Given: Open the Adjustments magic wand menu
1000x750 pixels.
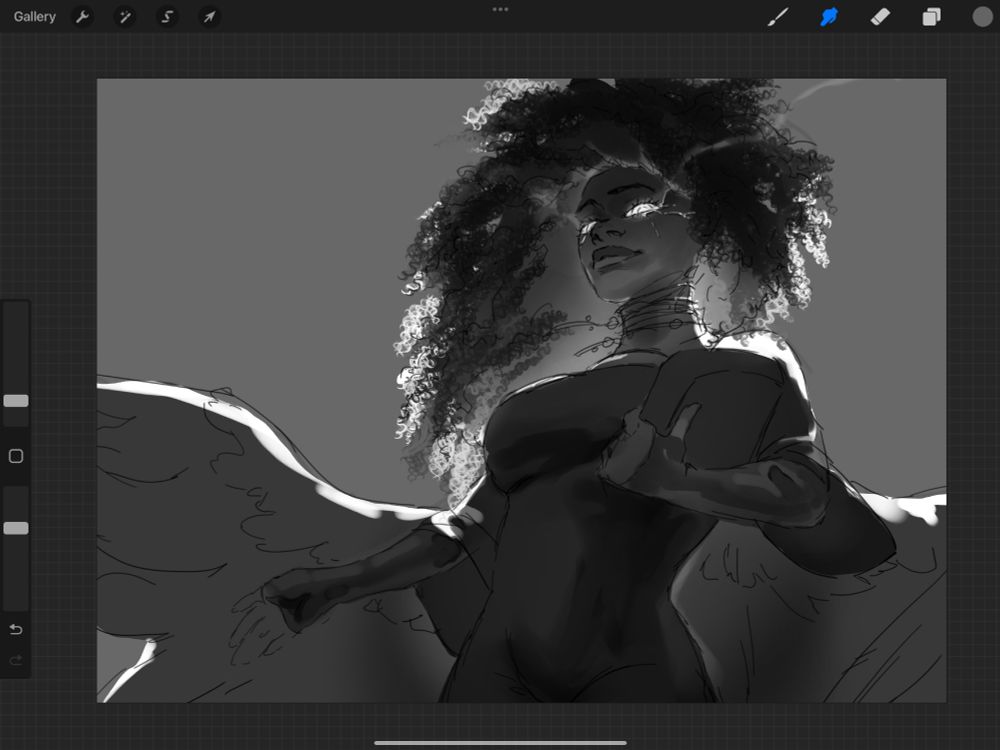Looking at the screenshot, I should pos(124,17).
